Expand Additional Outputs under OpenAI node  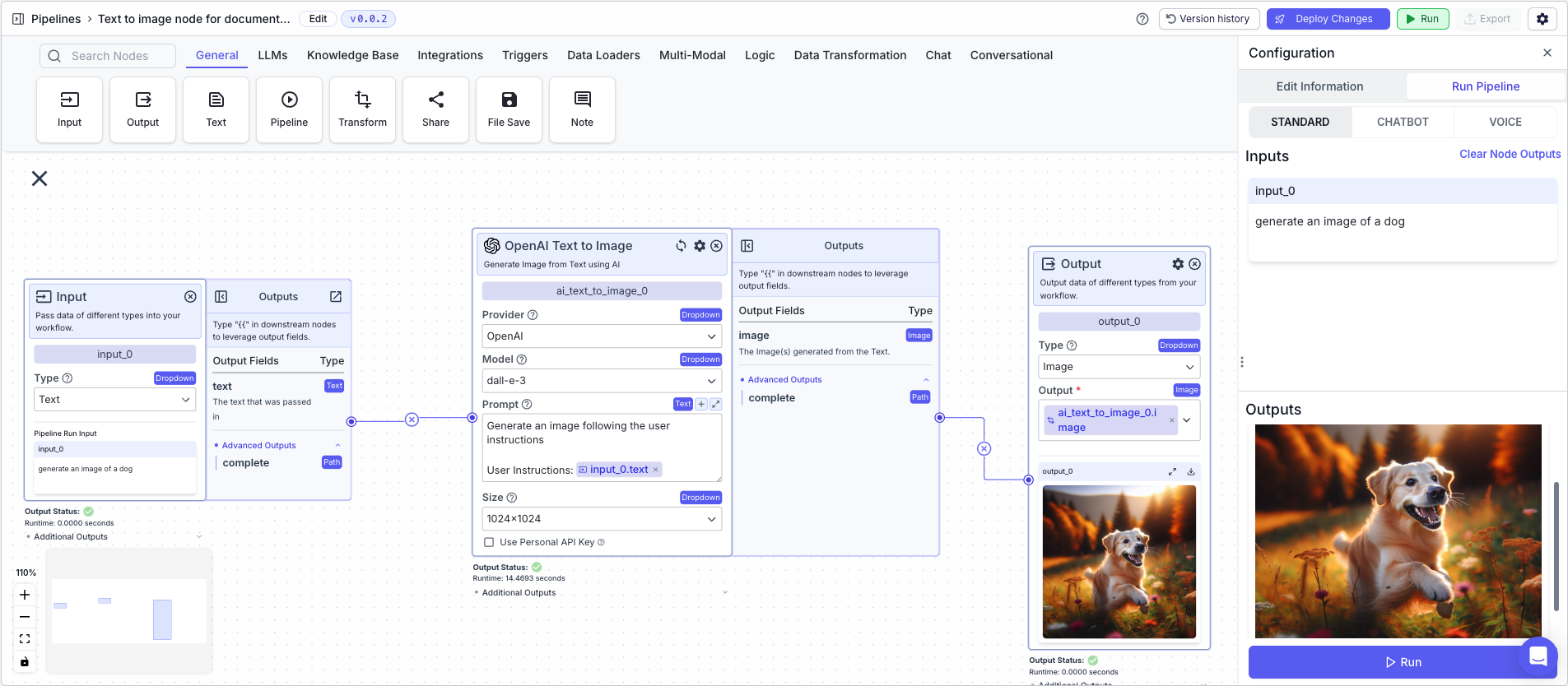(x=725, y=593)
